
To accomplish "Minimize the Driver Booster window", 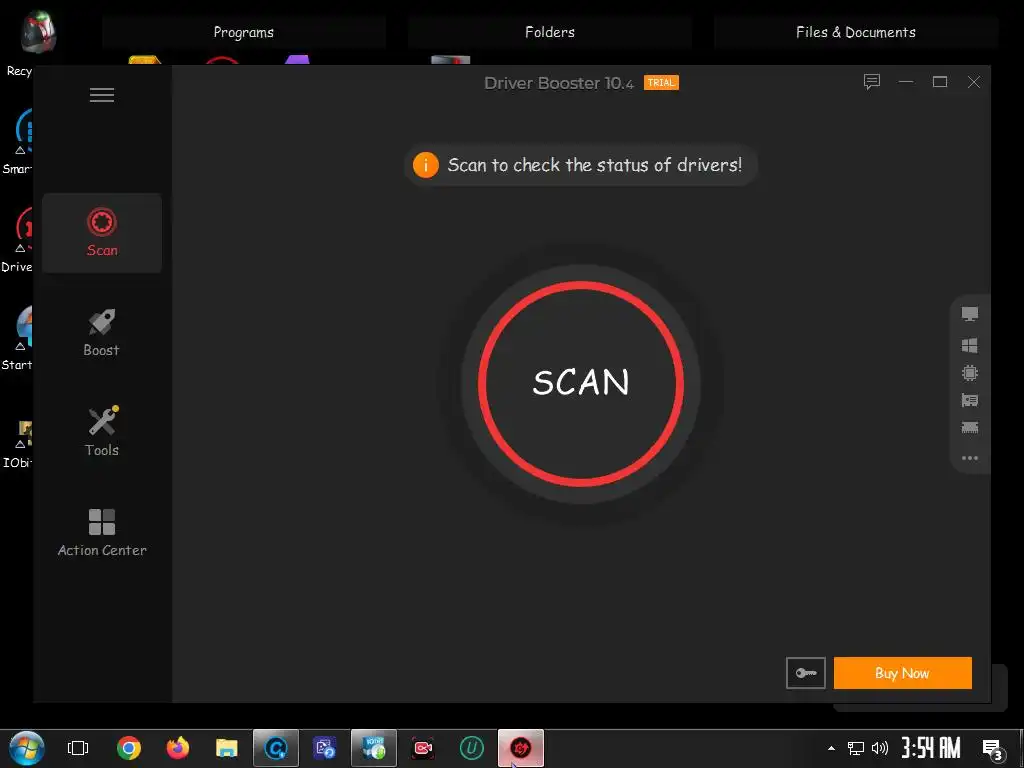I will 906,82.
